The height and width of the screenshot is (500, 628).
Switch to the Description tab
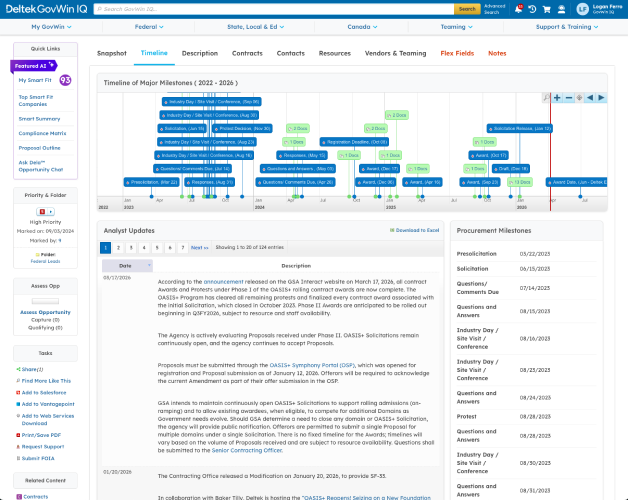pos(200,53)
